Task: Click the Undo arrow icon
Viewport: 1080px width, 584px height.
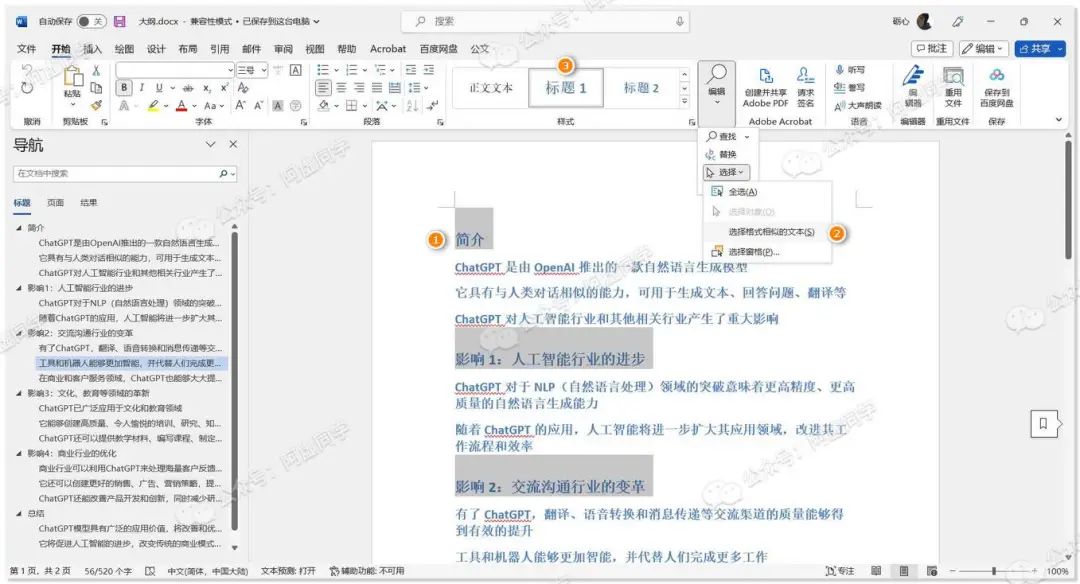Action: 26,70
